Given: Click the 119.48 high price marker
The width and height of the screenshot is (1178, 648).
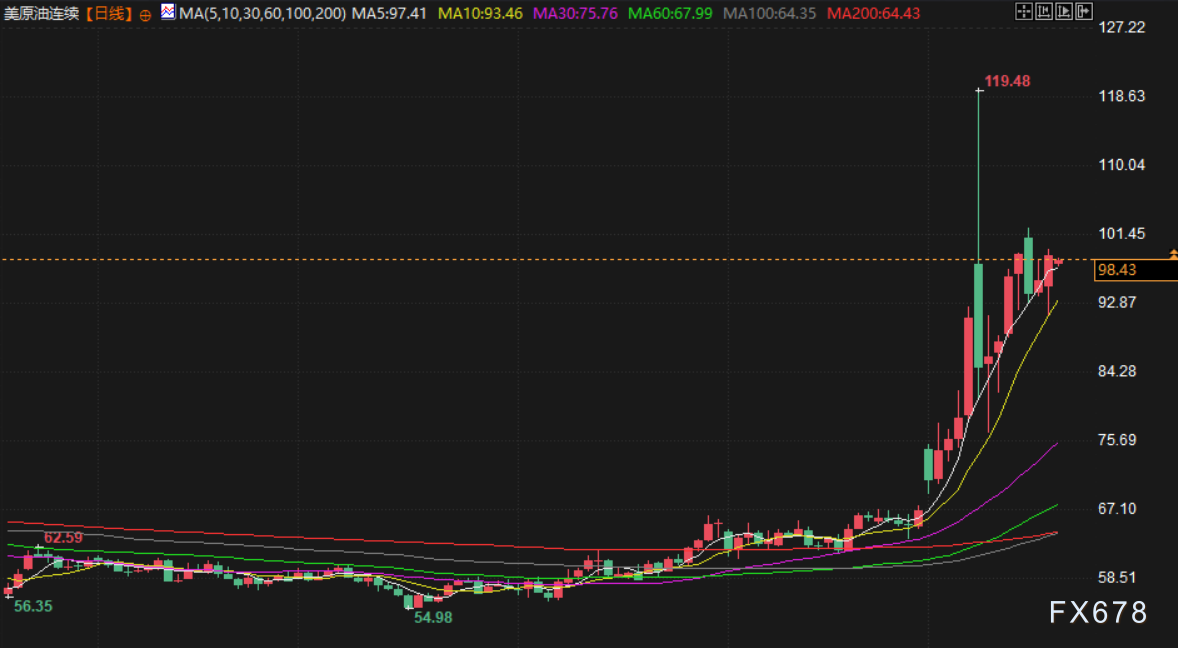Looking at the screenshot, I should pyautogui.click(x=1007, y=81).
